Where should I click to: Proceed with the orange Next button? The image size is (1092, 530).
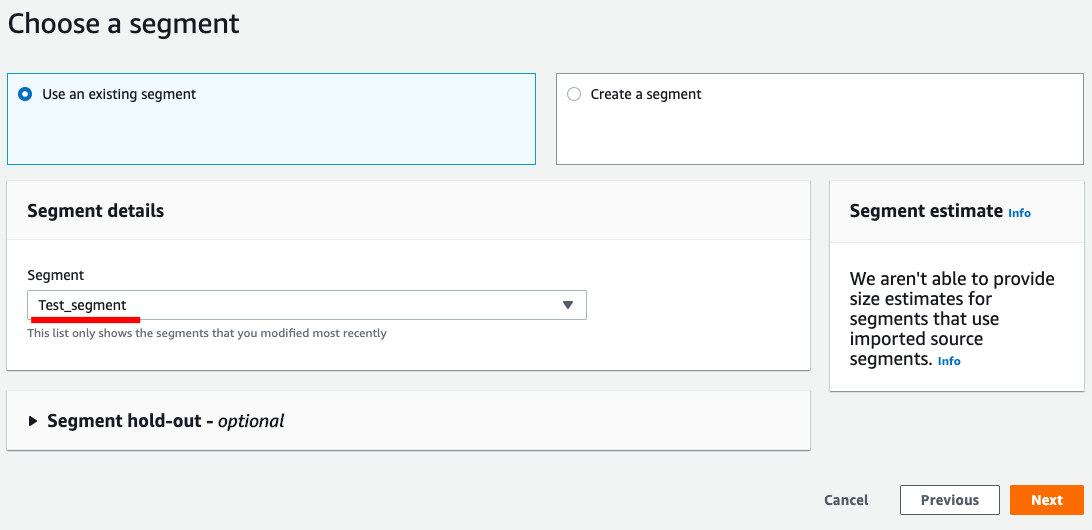coord(1046,500)
